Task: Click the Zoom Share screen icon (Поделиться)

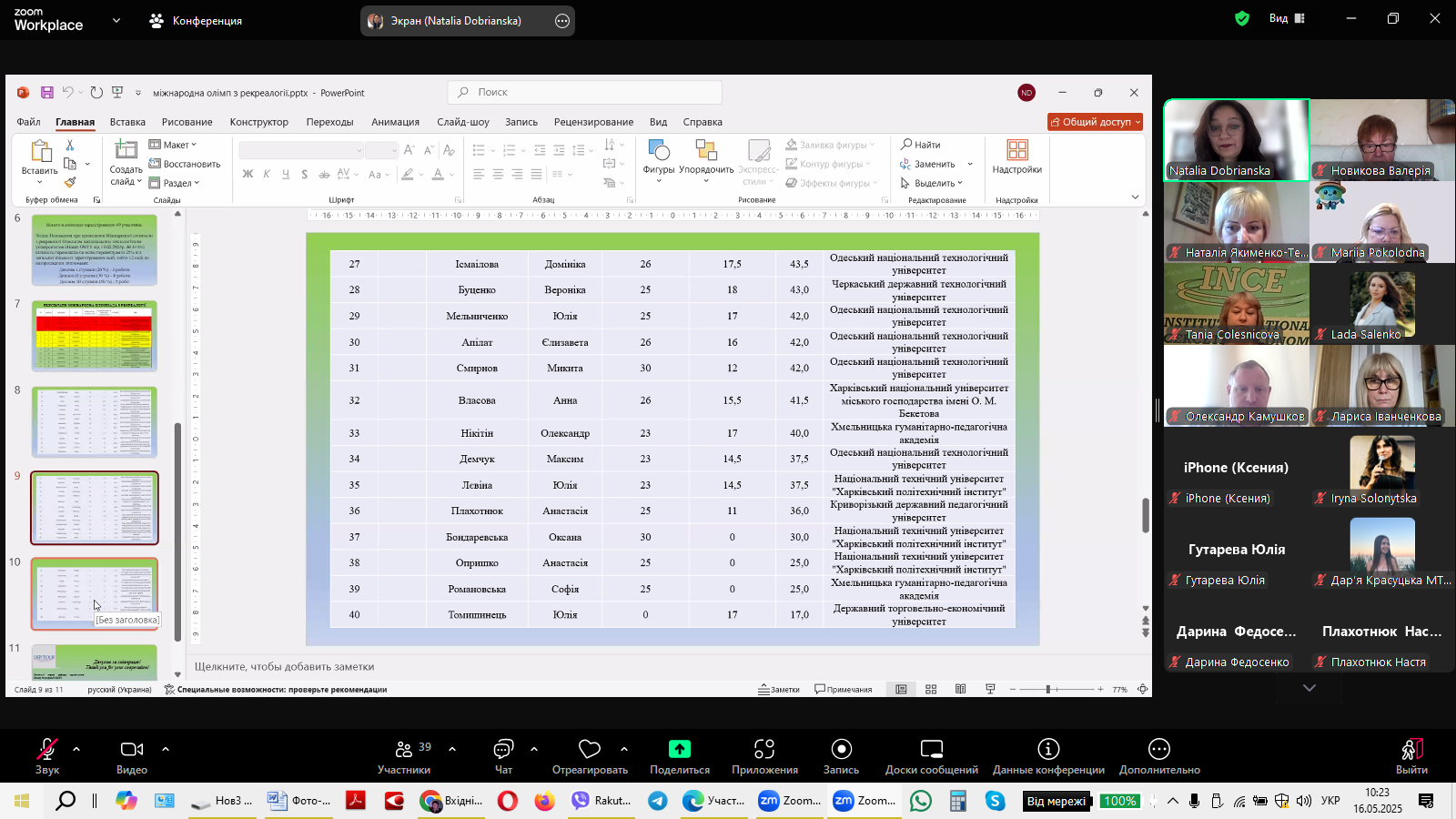Action: [679, 749]
